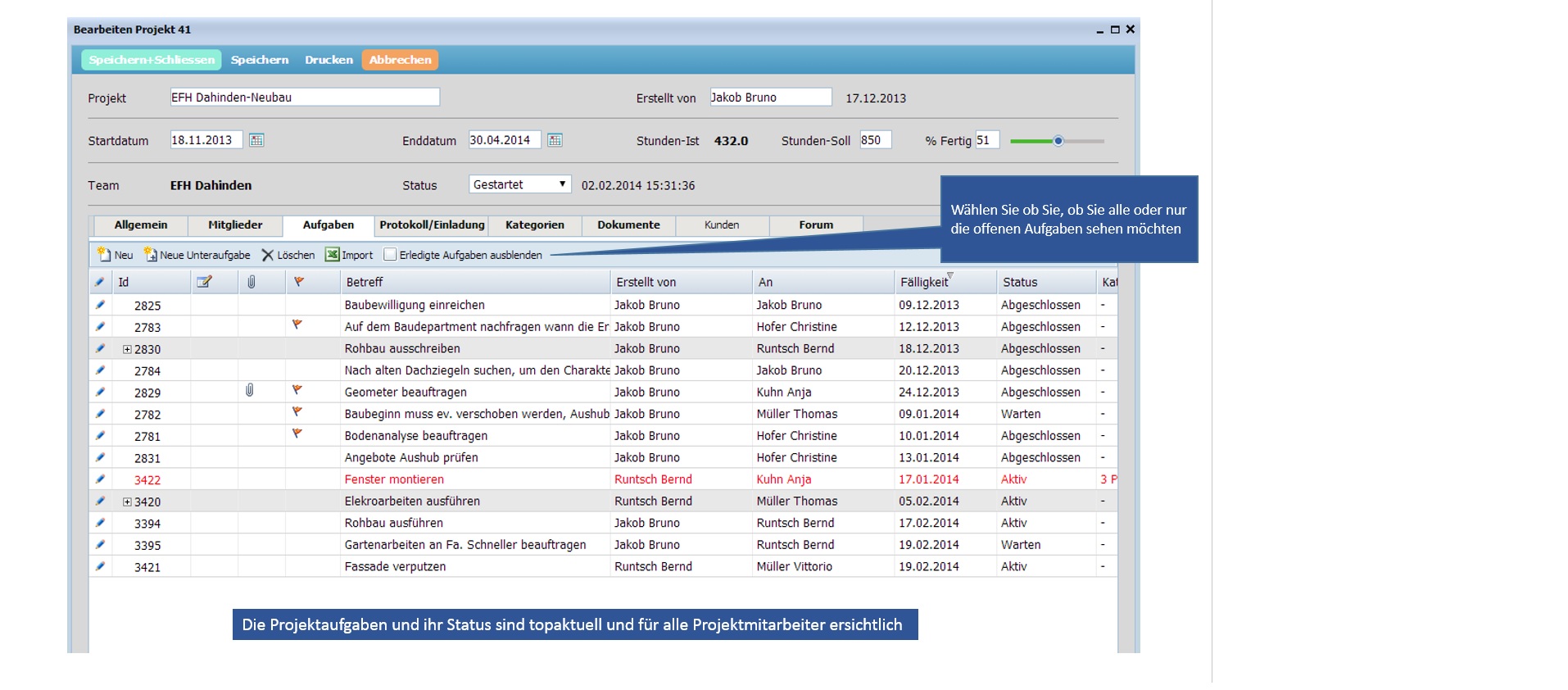The height and width of the screenshot is (690, 1568).
Task: Open the Enddatum calendar picker
Action: 555,140
